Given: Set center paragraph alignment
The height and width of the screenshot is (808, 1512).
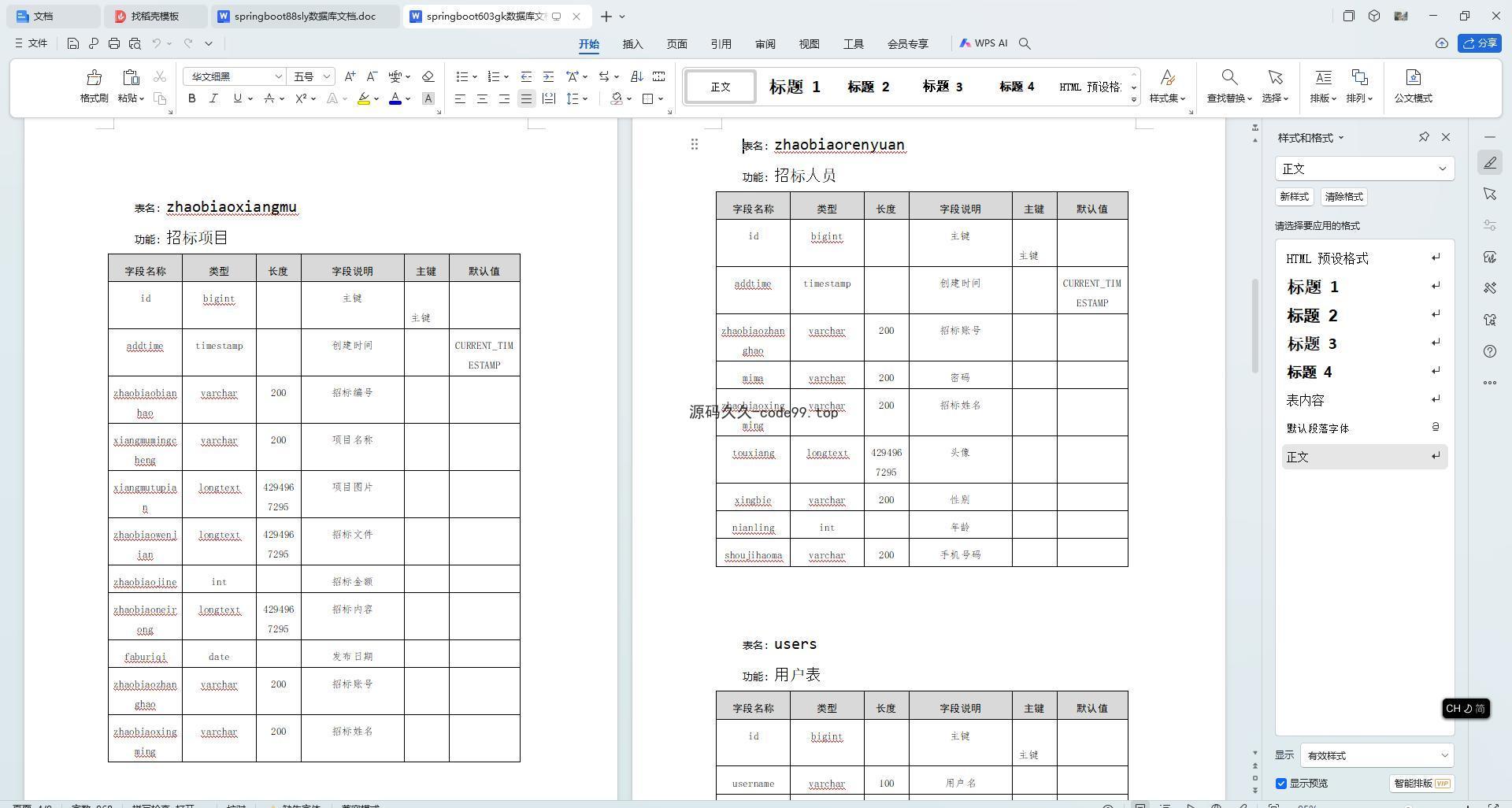Looking at the screenshot, I should tap(482, 98).
